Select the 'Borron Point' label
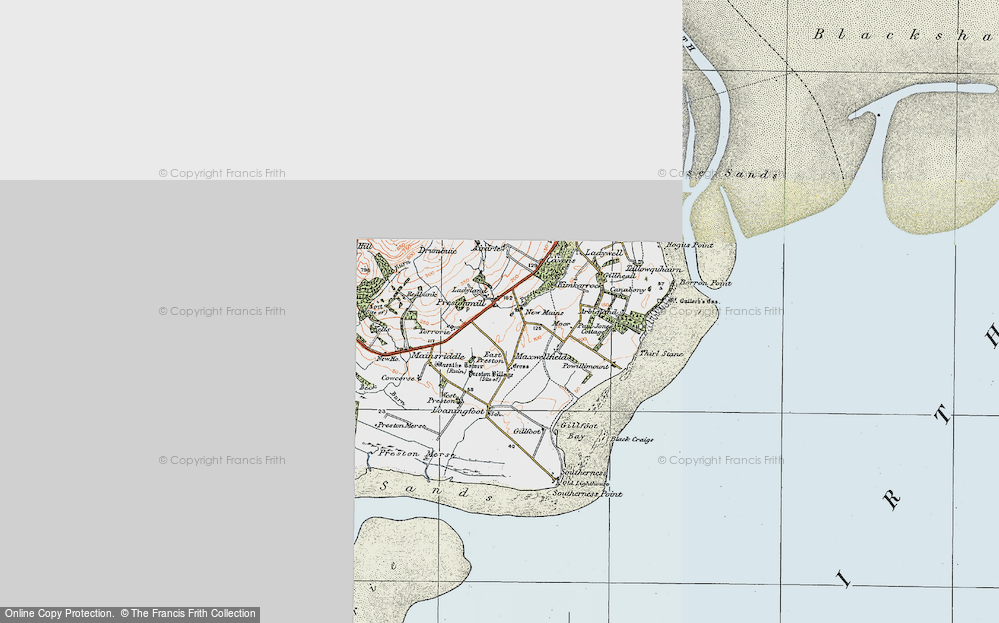The width and height of the screenshot is (999, 623). (x=705, y=283)
